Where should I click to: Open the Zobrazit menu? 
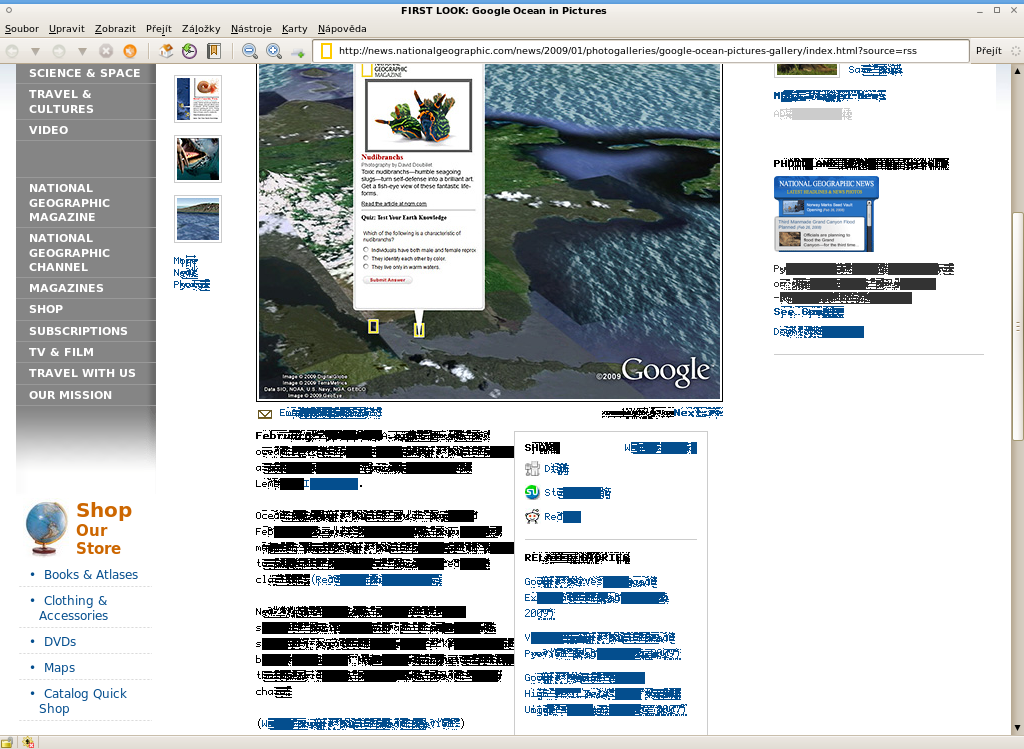tap(115, 29)
